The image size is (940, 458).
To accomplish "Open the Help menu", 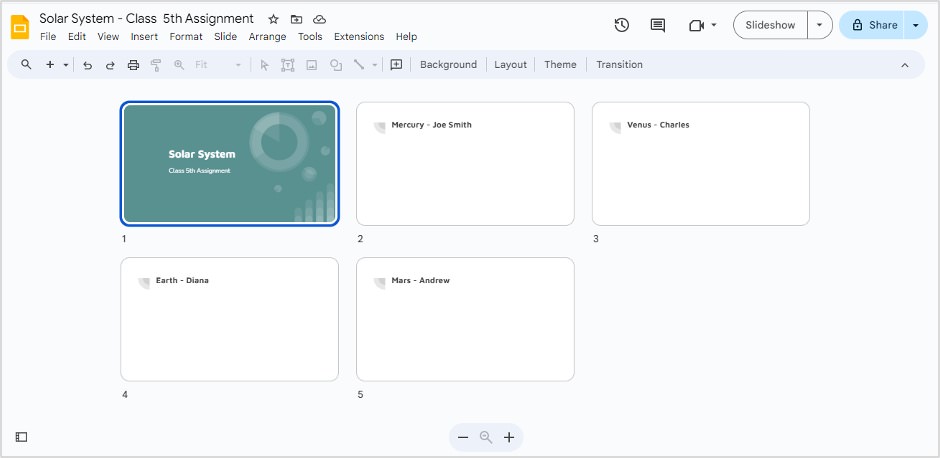I will tap(406, 37).
